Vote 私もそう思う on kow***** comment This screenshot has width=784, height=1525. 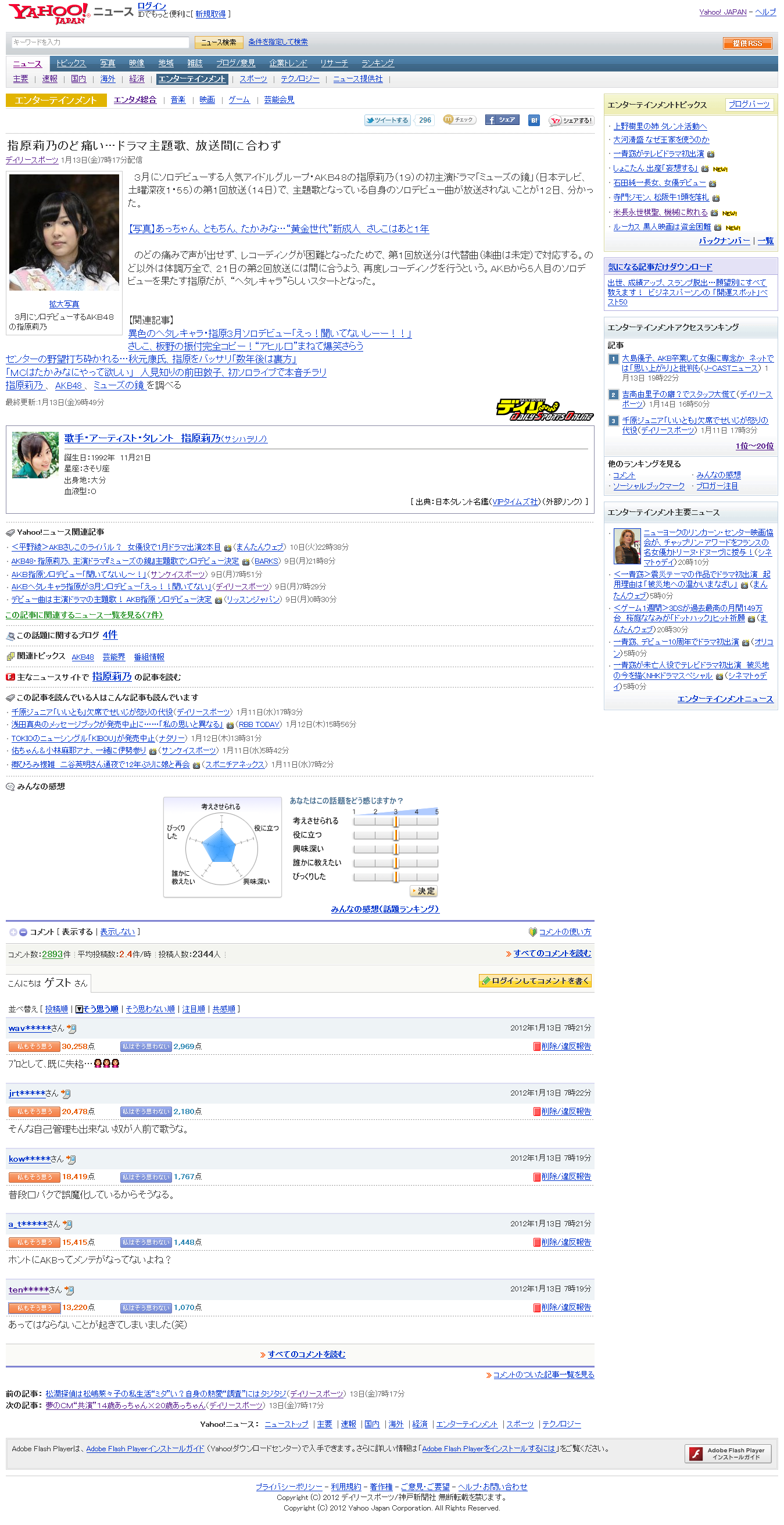[34, 1177]
